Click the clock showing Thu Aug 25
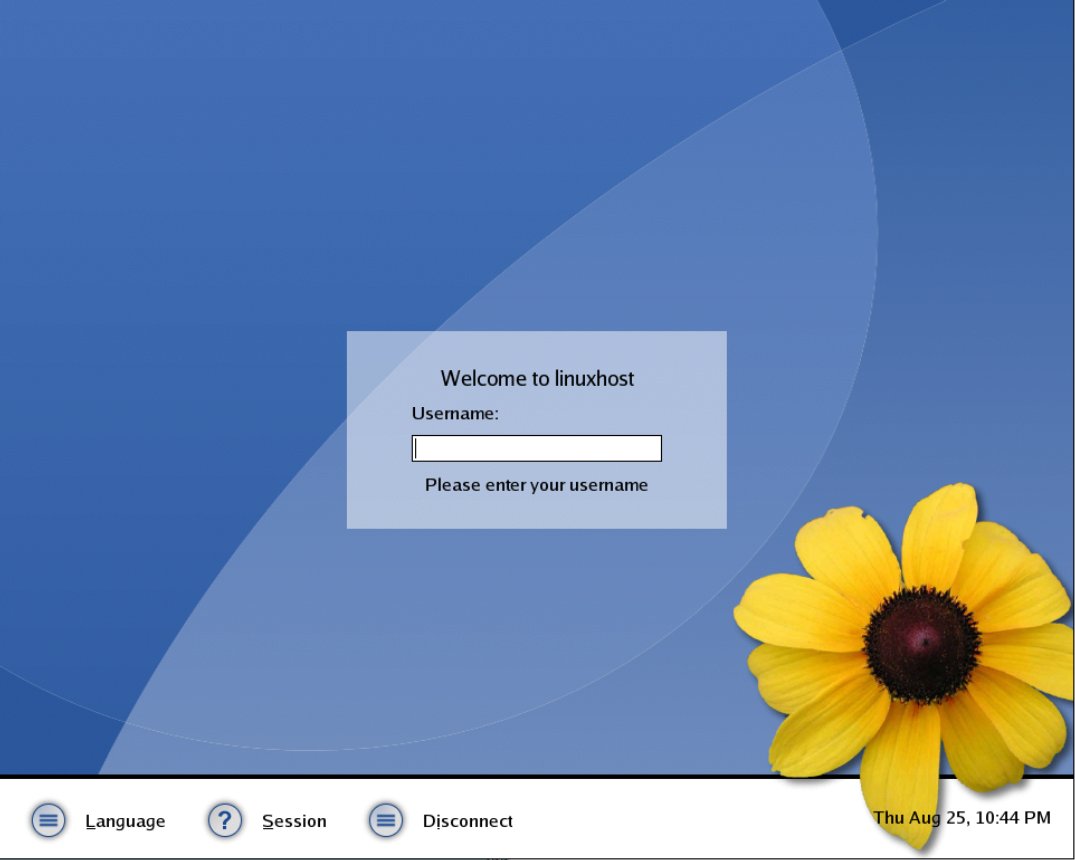Screen dimensions: 1075x860 point(965,818)
